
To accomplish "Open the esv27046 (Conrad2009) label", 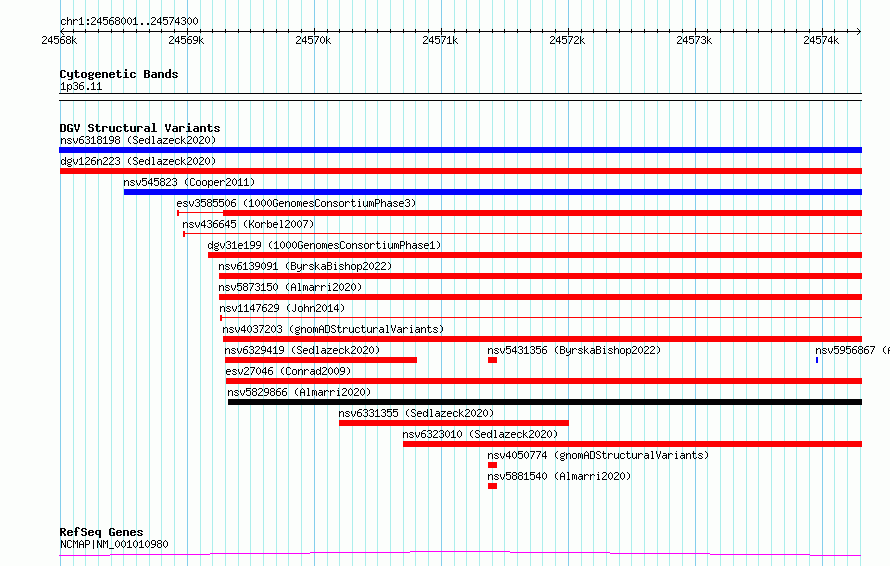I will [288, 371].
